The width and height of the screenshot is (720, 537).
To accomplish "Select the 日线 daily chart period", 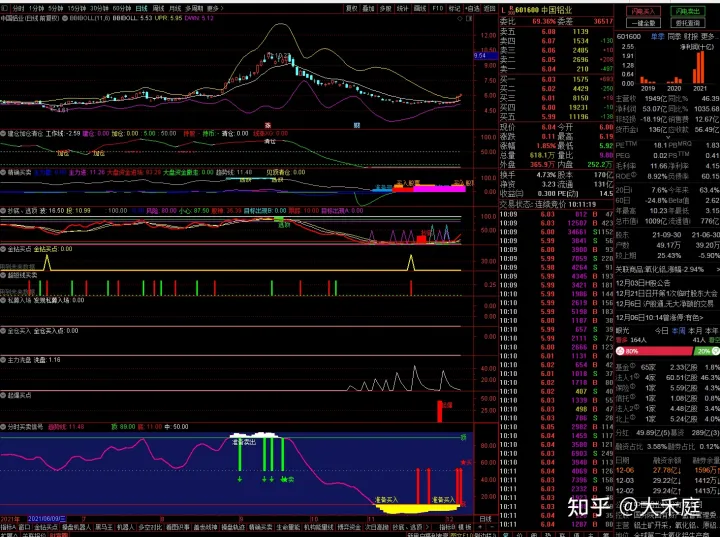I will pyautogui.click(x=142, y=7).
